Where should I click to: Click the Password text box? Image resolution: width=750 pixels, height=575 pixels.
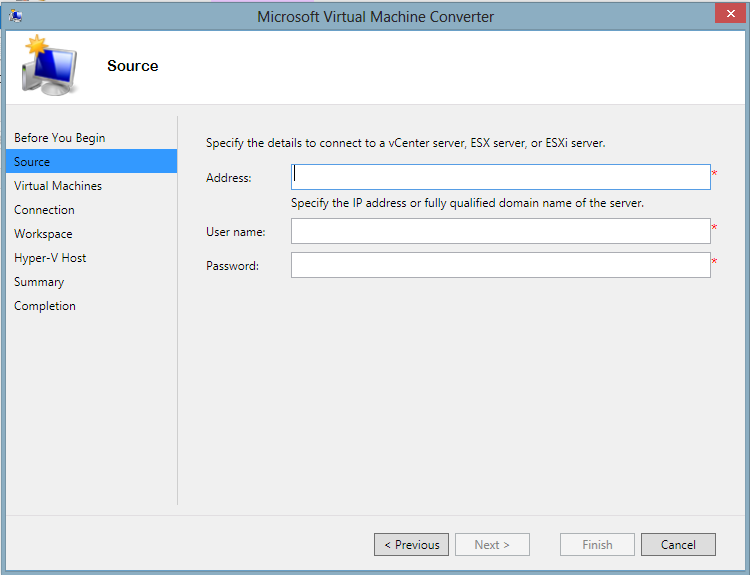(x=500, y=265)
